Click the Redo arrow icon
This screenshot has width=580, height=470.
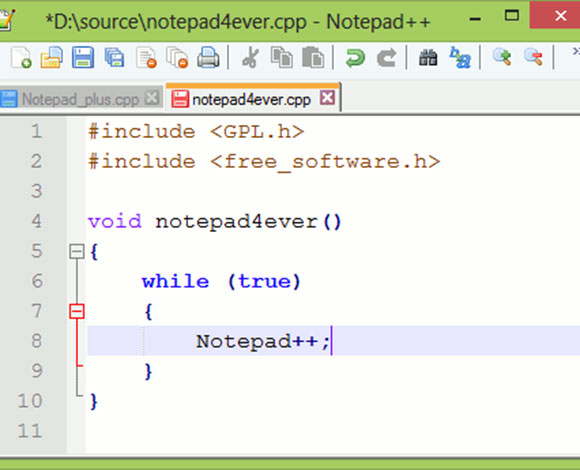386,58
